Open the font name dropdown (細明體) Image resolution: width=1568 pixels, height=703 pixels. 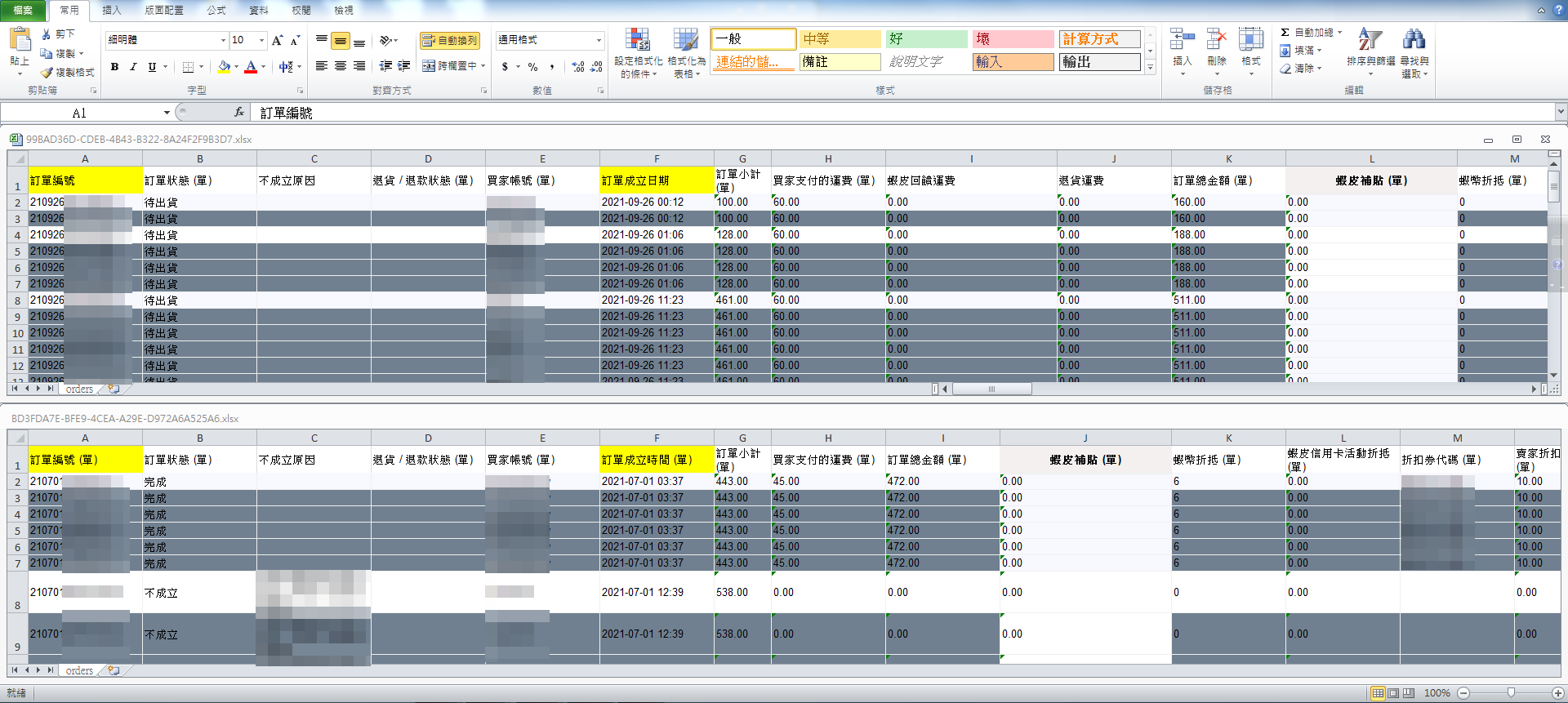(x=223, y=40)
